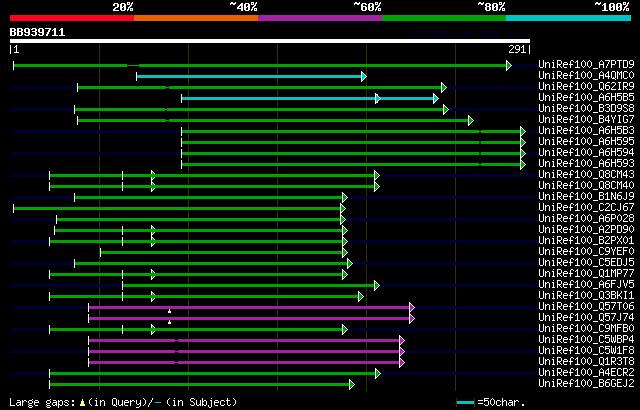Click the purple ~60% identity color bar
Viewport: 640px width, 410px height.
coord(320,18)
